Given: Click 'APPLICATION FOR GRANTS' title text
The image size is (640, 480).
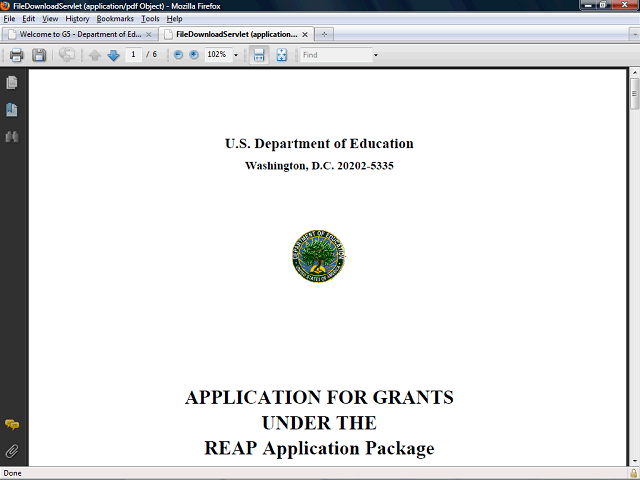Looking at the screenshot, I should pyautogui.click(x=319, y=397).
